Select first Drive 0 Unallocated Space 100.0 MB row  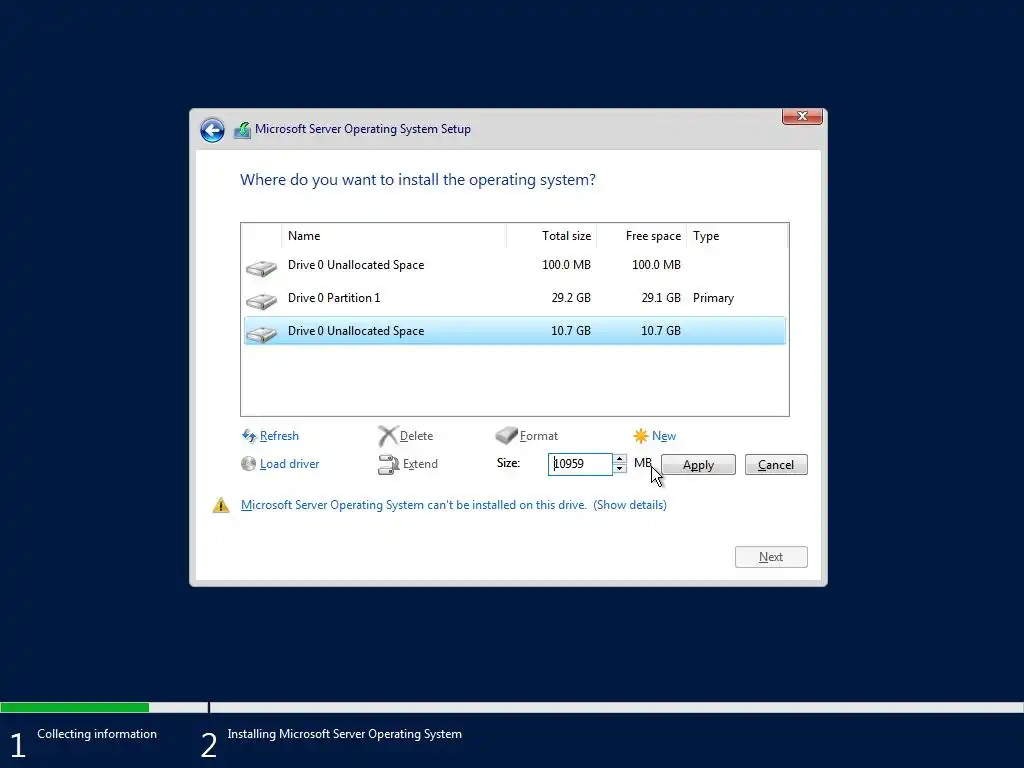[515, 265]
